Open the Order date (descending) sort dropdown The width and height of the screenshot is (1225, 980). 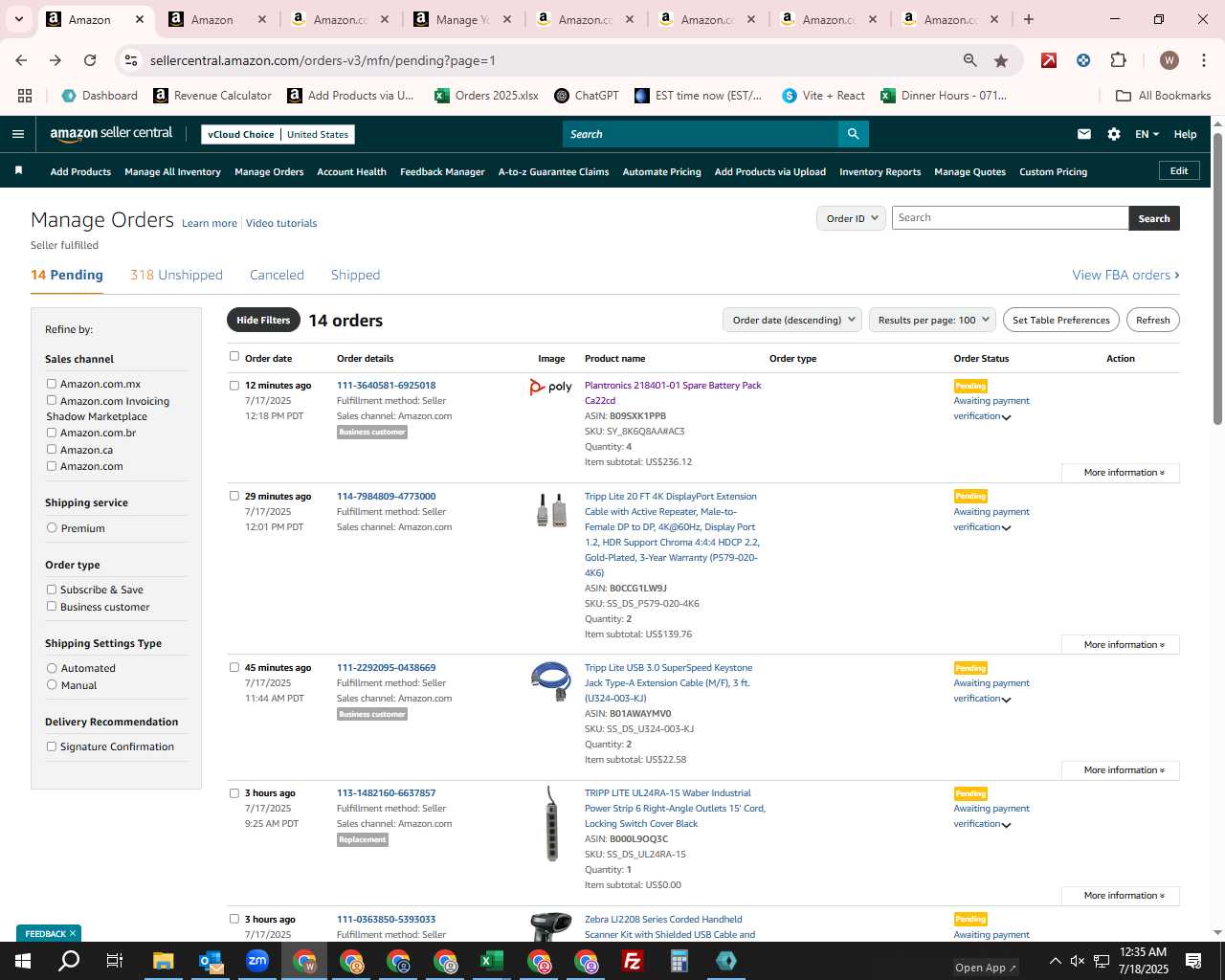pos(792,320)
